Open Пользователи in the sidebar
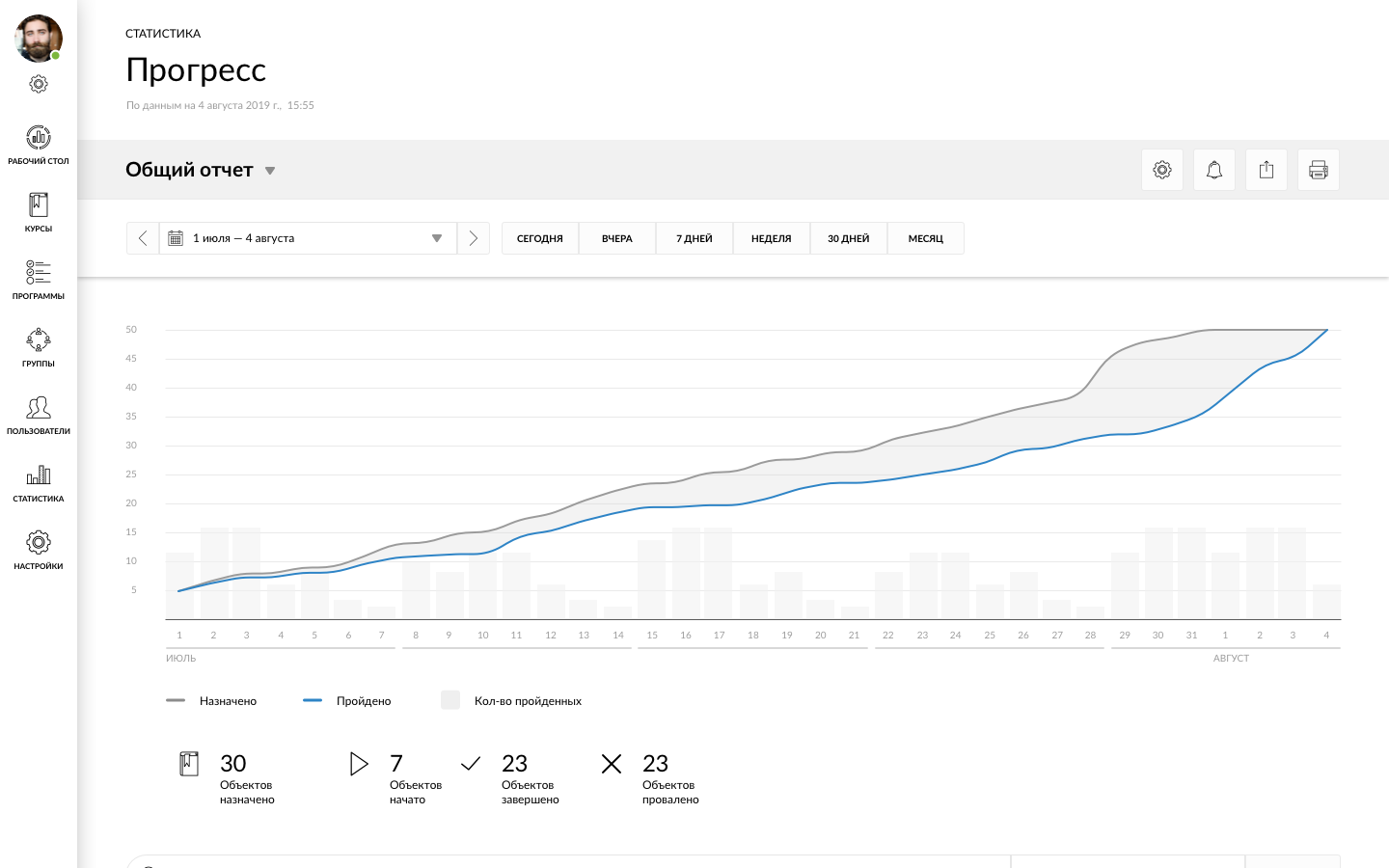This screenshot has height=868, width=1389. pos(39,415)
